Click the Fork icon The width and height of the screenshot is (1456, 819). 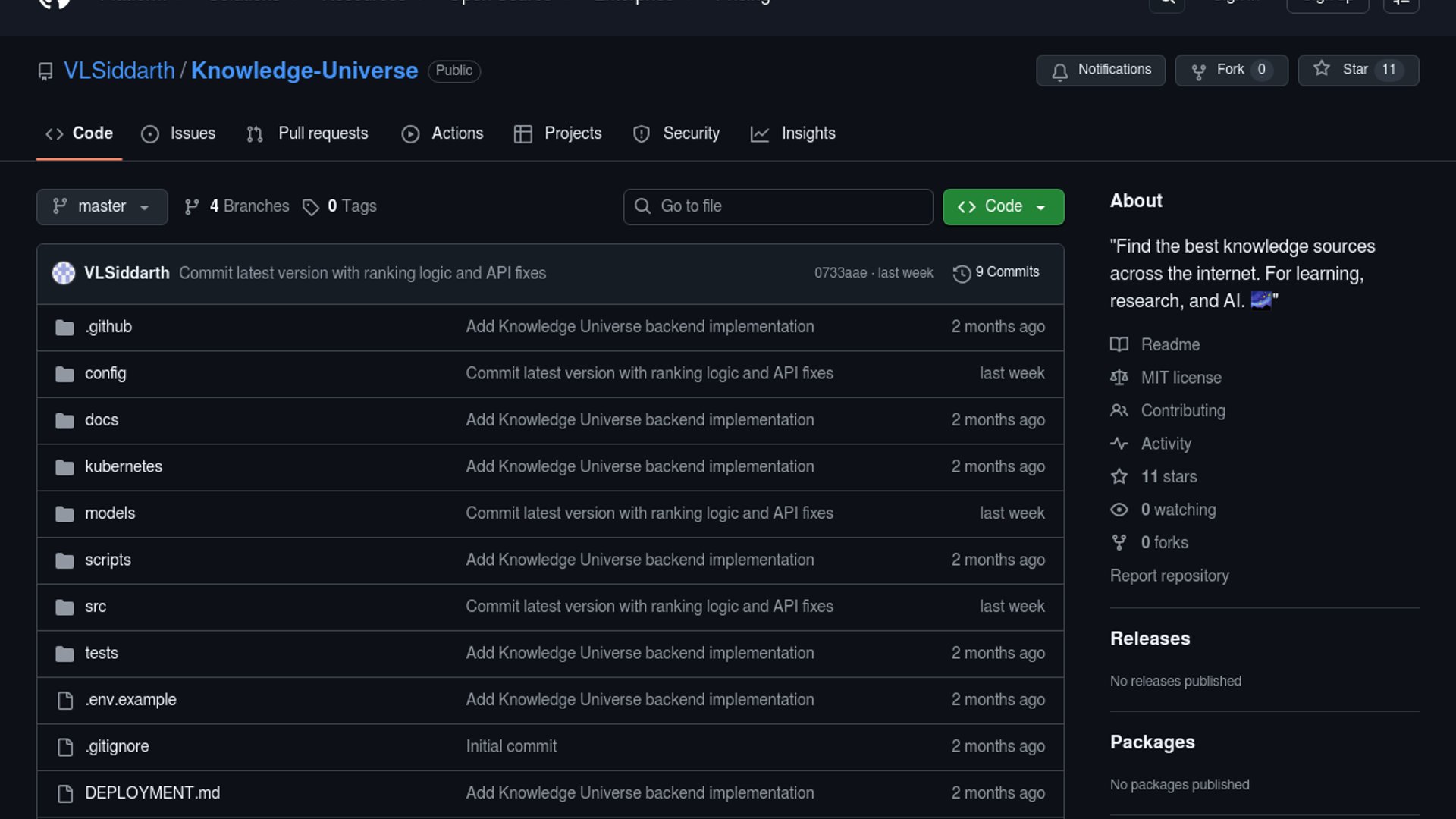pyautogui.click(x=1198, y=71)
